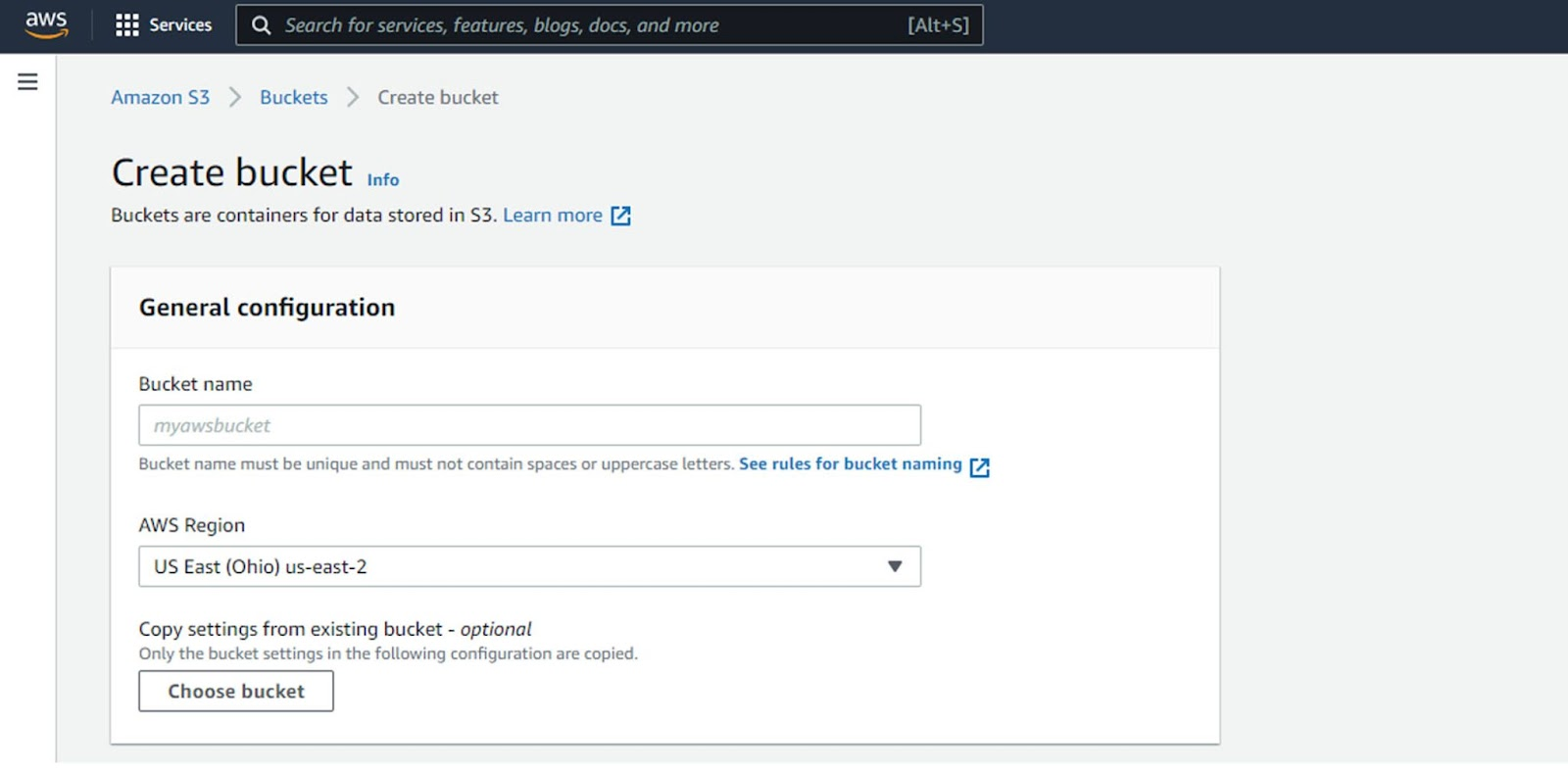Screen dimensions: 1568x772
Task: Click the Bucket name input field
Action: pos(529,425)
